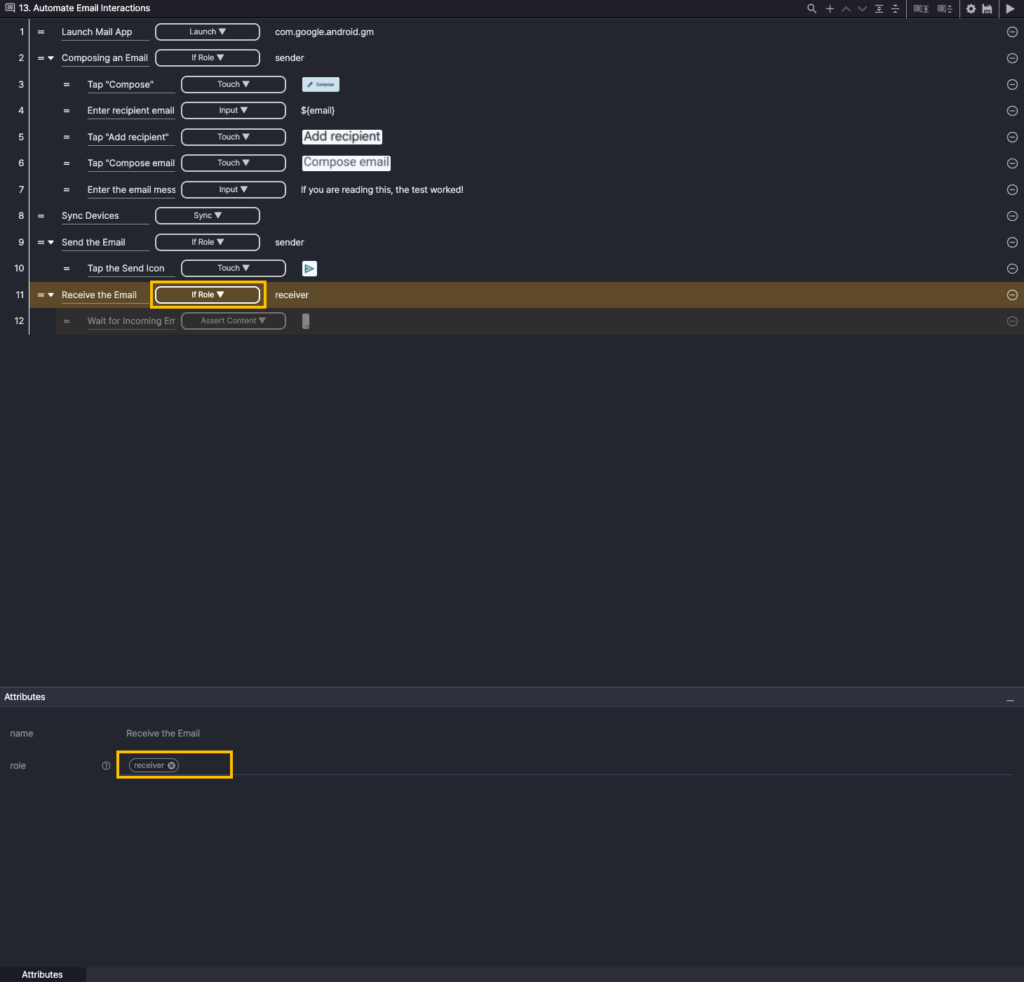Click the plus icon to add a step
1024x982 pixels.
pyautogui.click(x=829, y=8)
